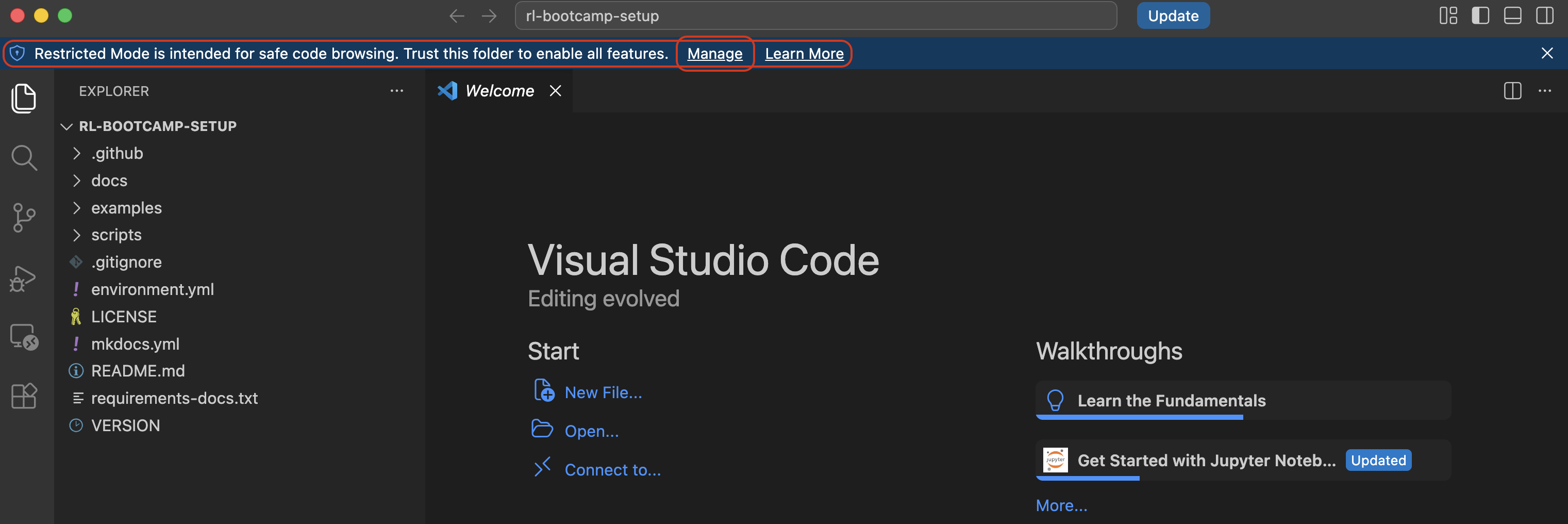Click the README.md info icon
Viewport: 1568px width, 524px height.
coord(76,371)
